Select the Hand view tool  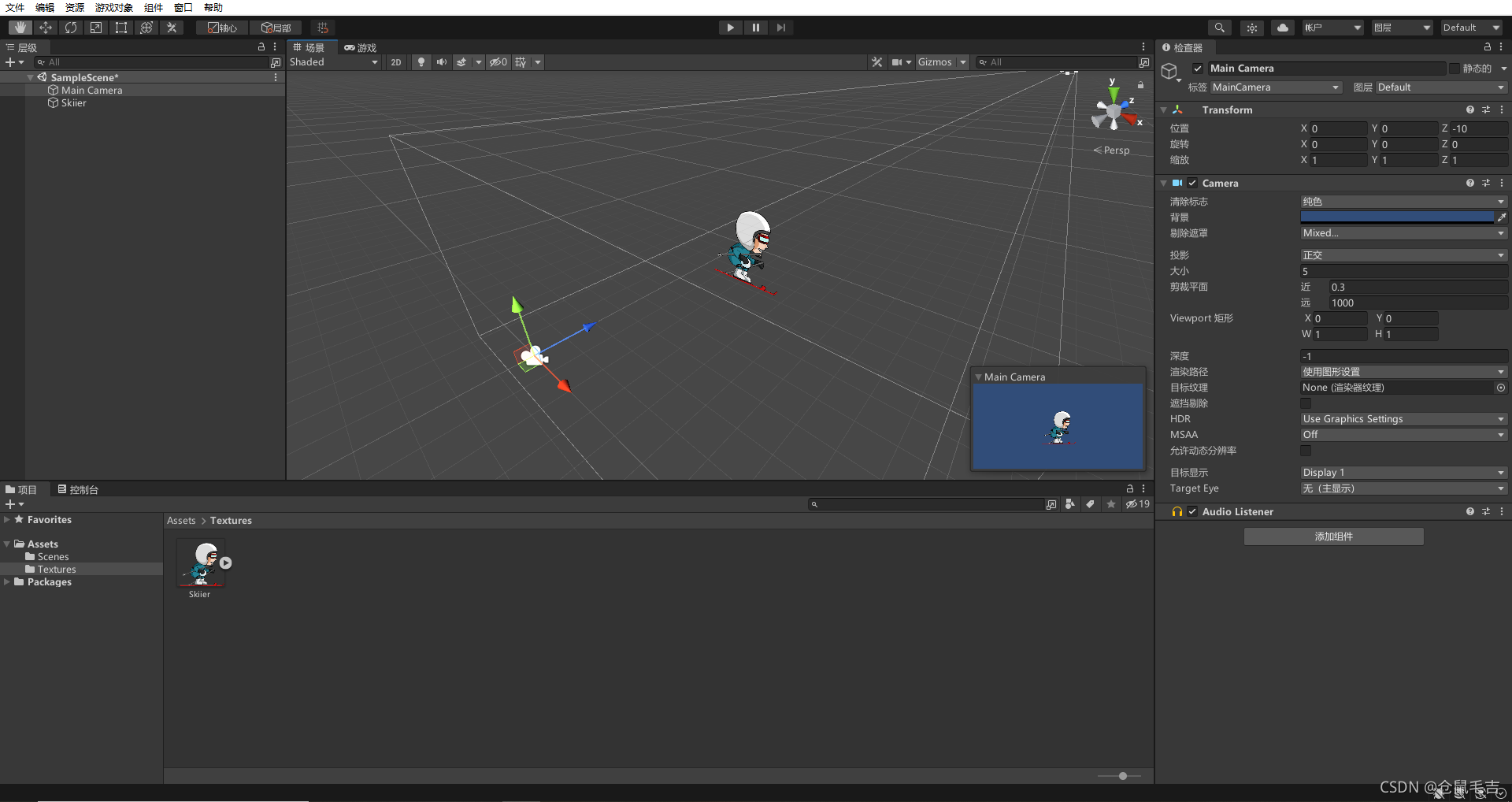20,28
